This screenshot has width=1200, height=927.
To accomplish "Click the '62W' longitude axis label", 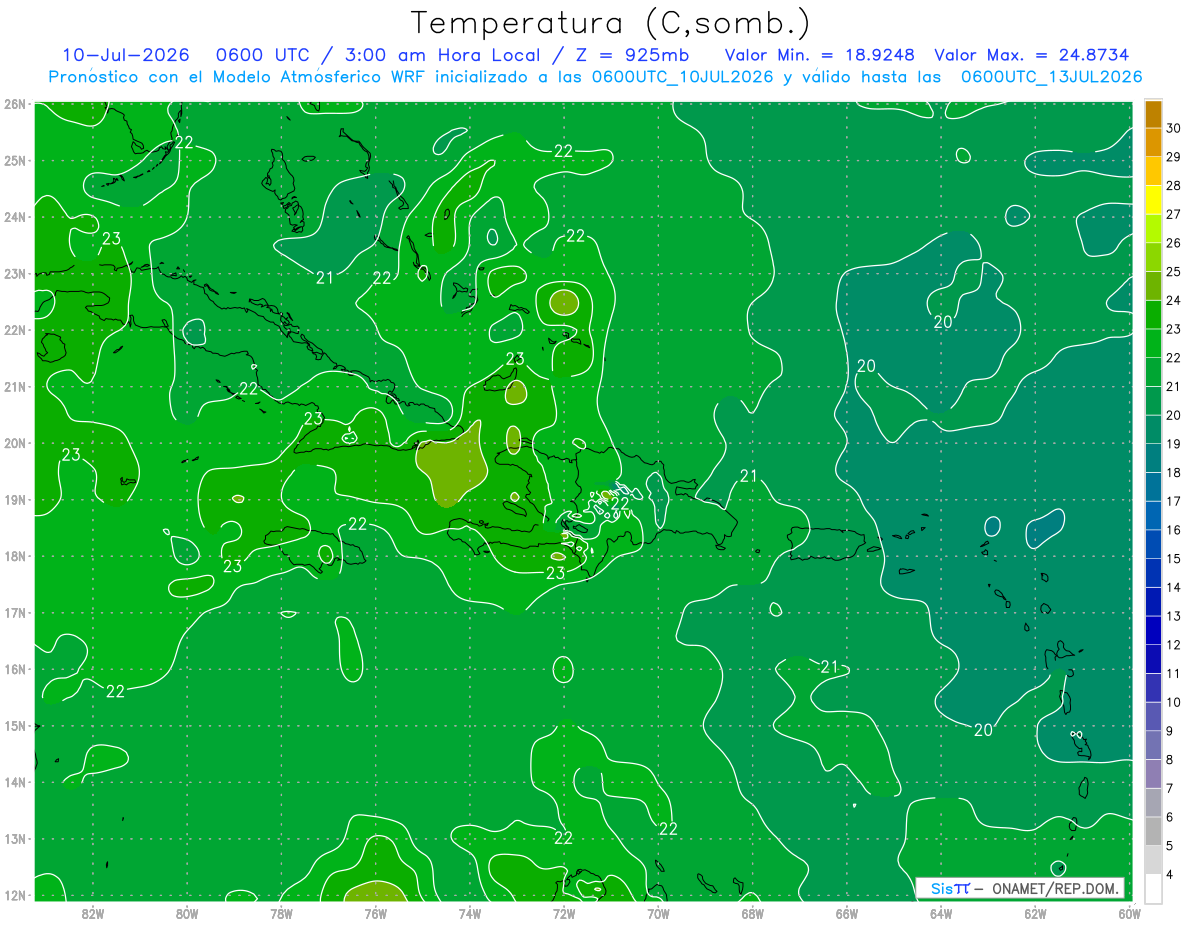I will coord(1034,912).
